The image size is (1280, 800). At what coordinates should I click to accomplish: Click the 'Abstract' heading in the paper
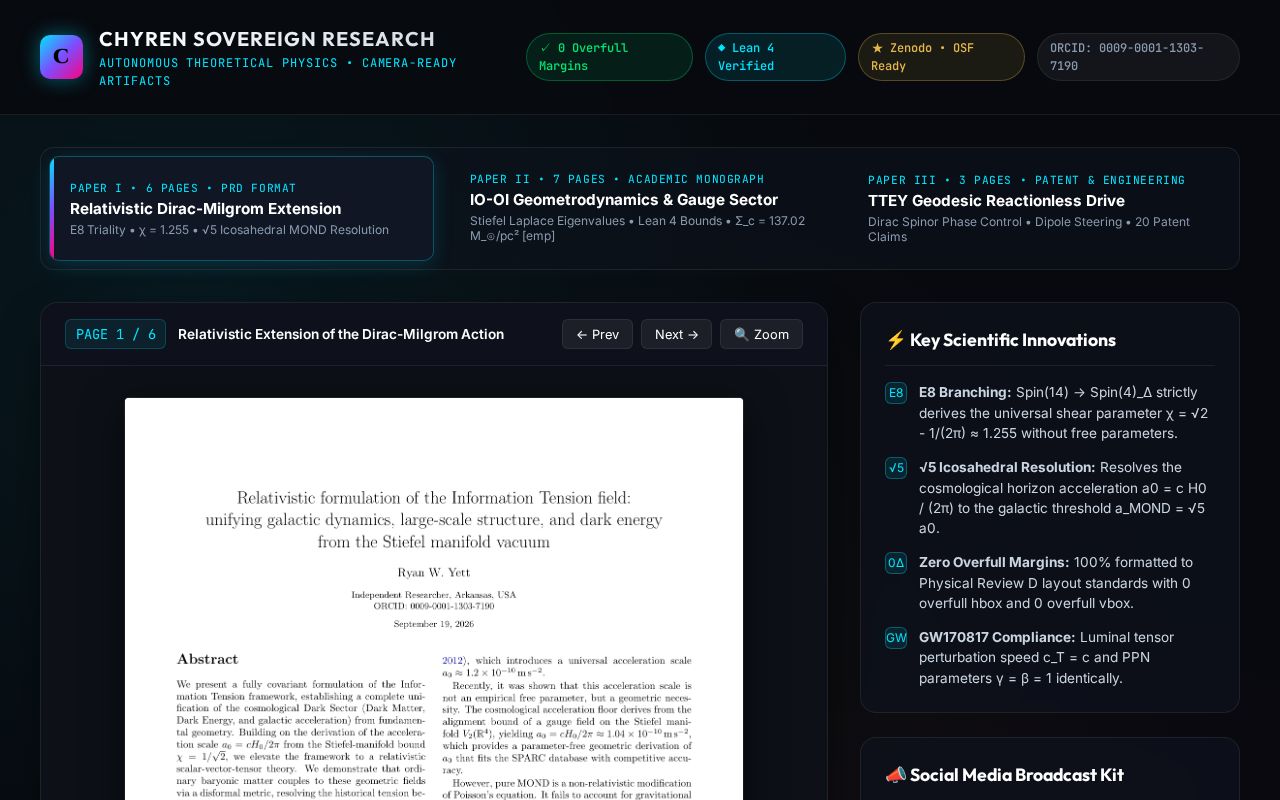[207, 659]
